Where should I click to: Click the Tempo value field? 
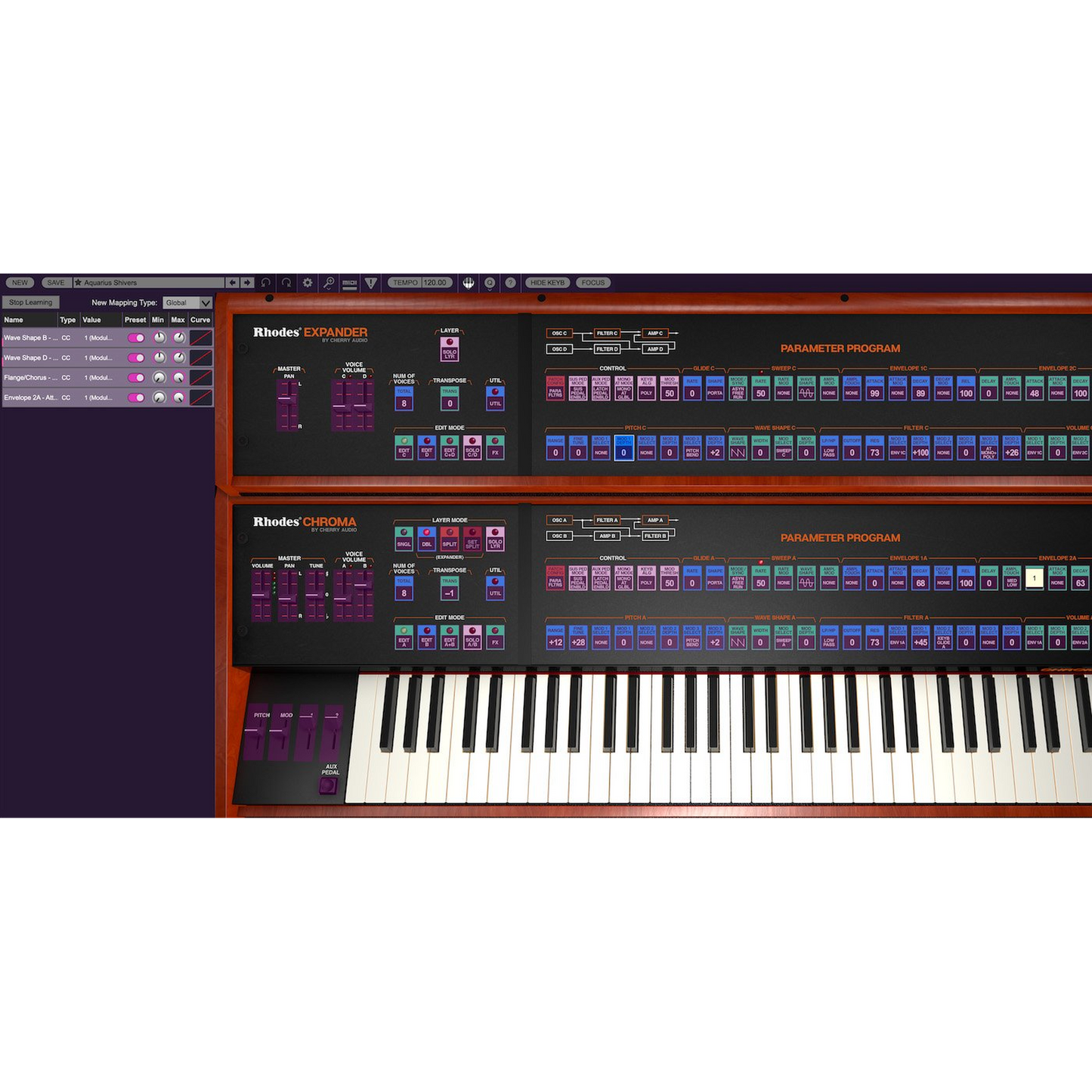435,283
